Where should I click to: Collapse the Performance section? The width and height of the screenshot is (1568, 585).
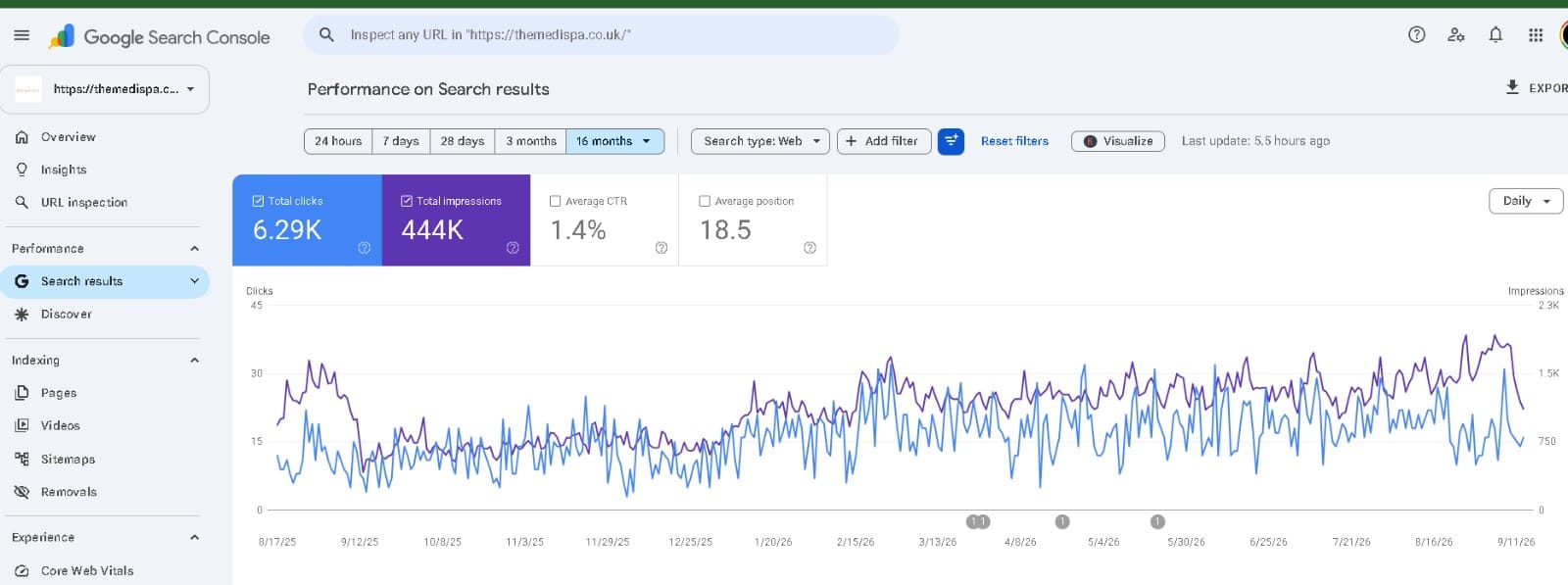pyautogui.click(x=194, y=249)
